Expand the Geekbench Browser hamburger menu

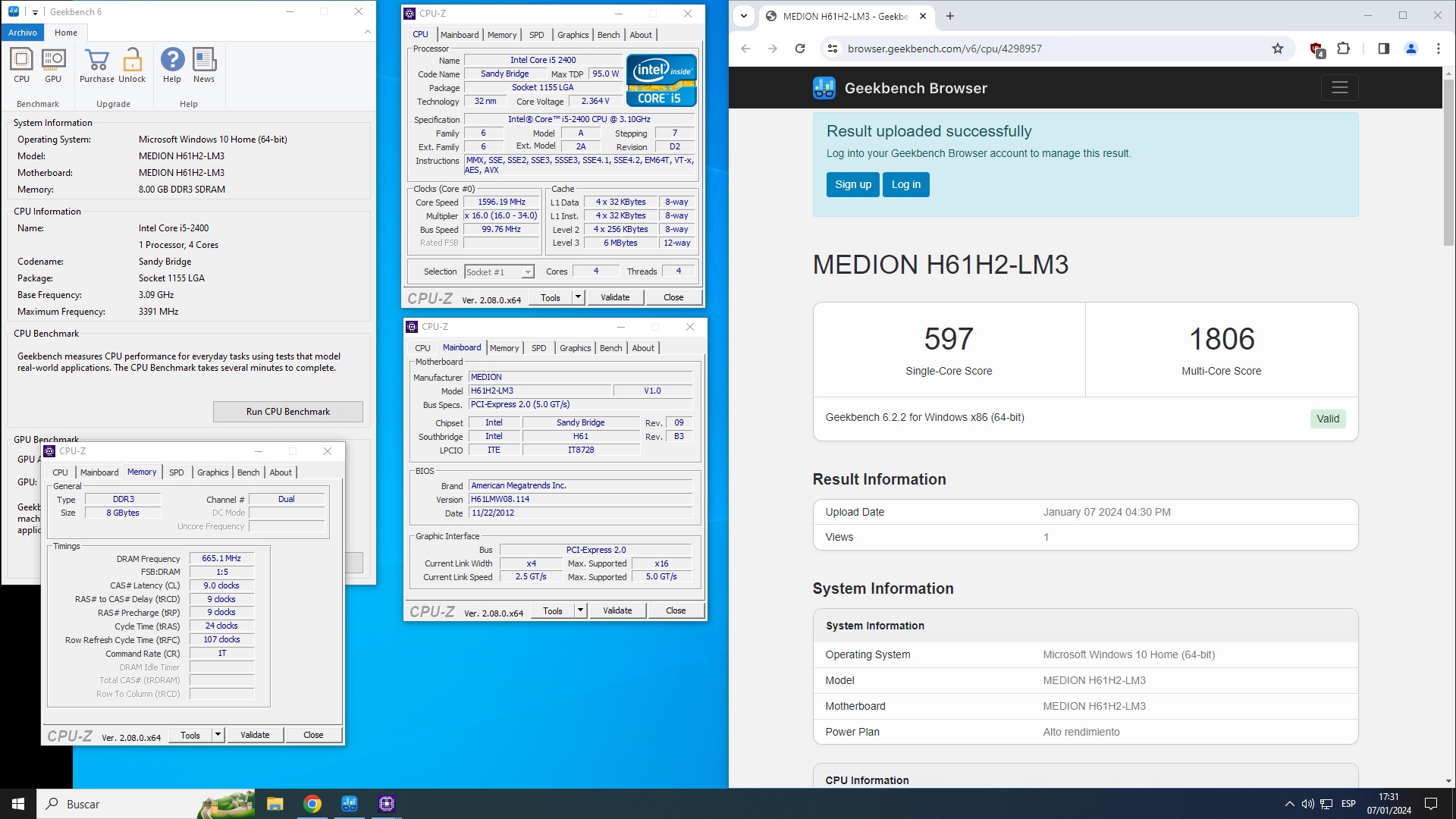1340,88
